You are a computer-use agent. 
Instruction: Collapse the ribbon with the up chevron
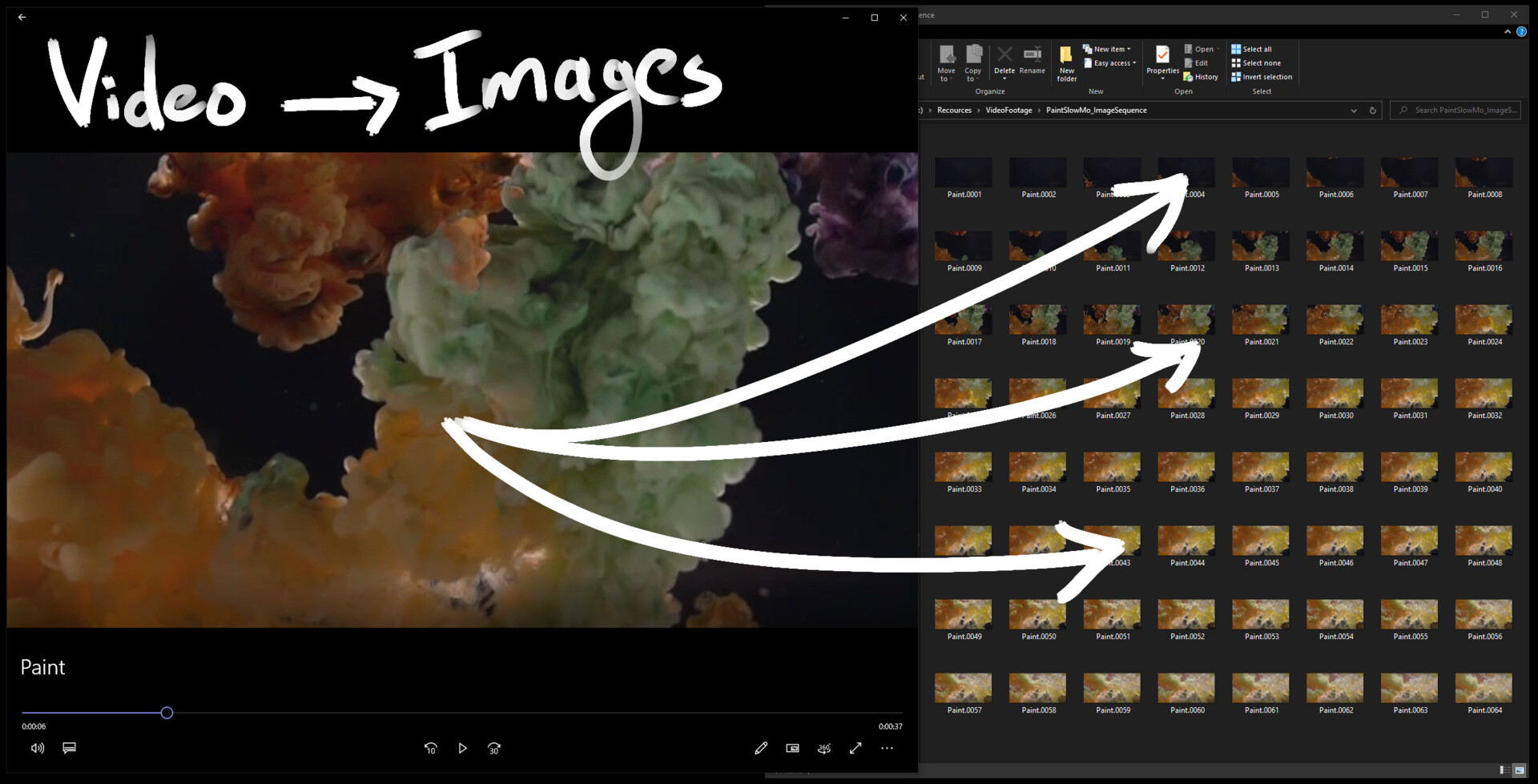coord(1507,31)
